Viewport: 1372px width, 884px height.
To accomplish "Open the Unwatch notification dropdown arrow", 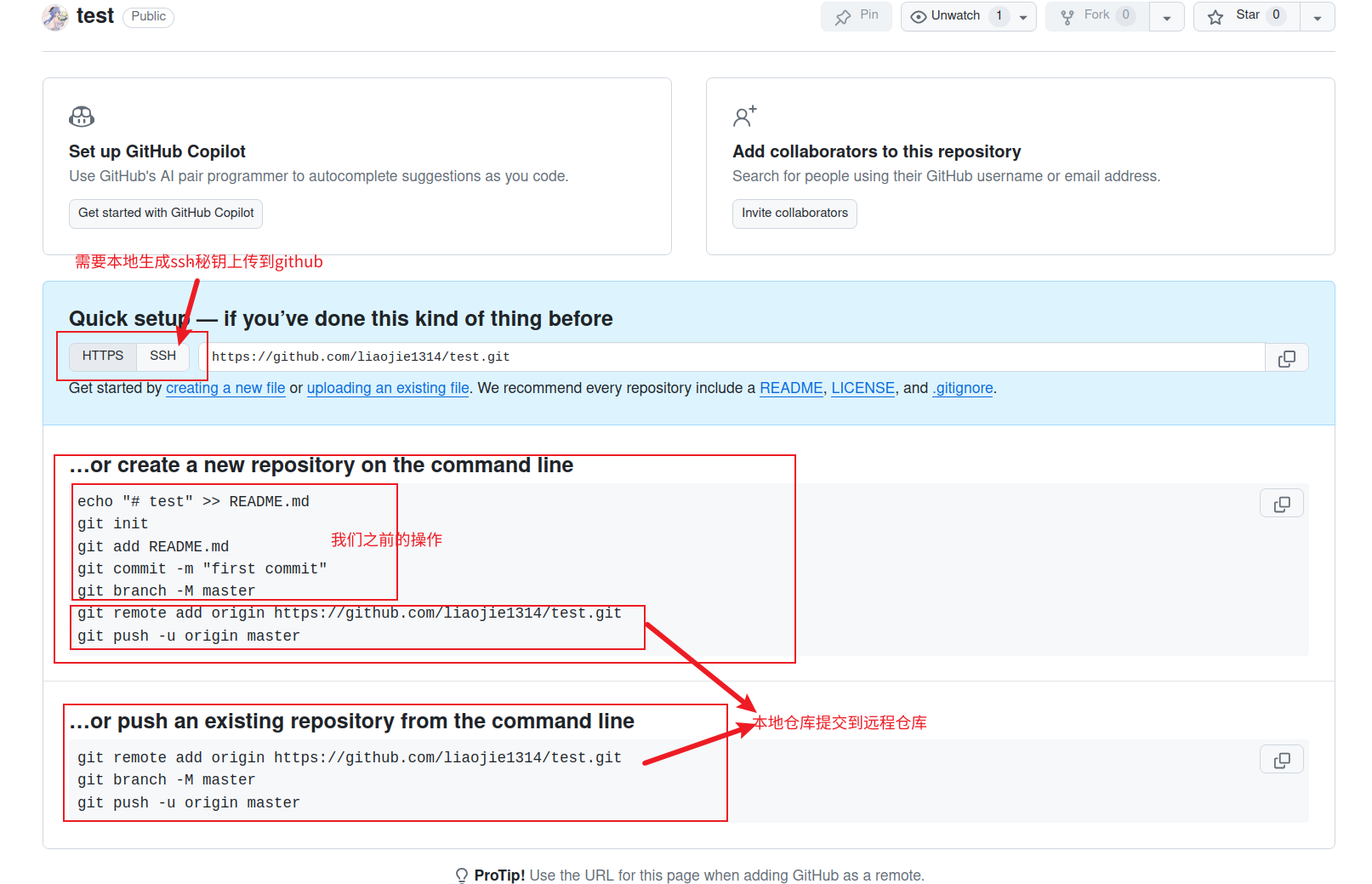I will [x=1023, y=17].
